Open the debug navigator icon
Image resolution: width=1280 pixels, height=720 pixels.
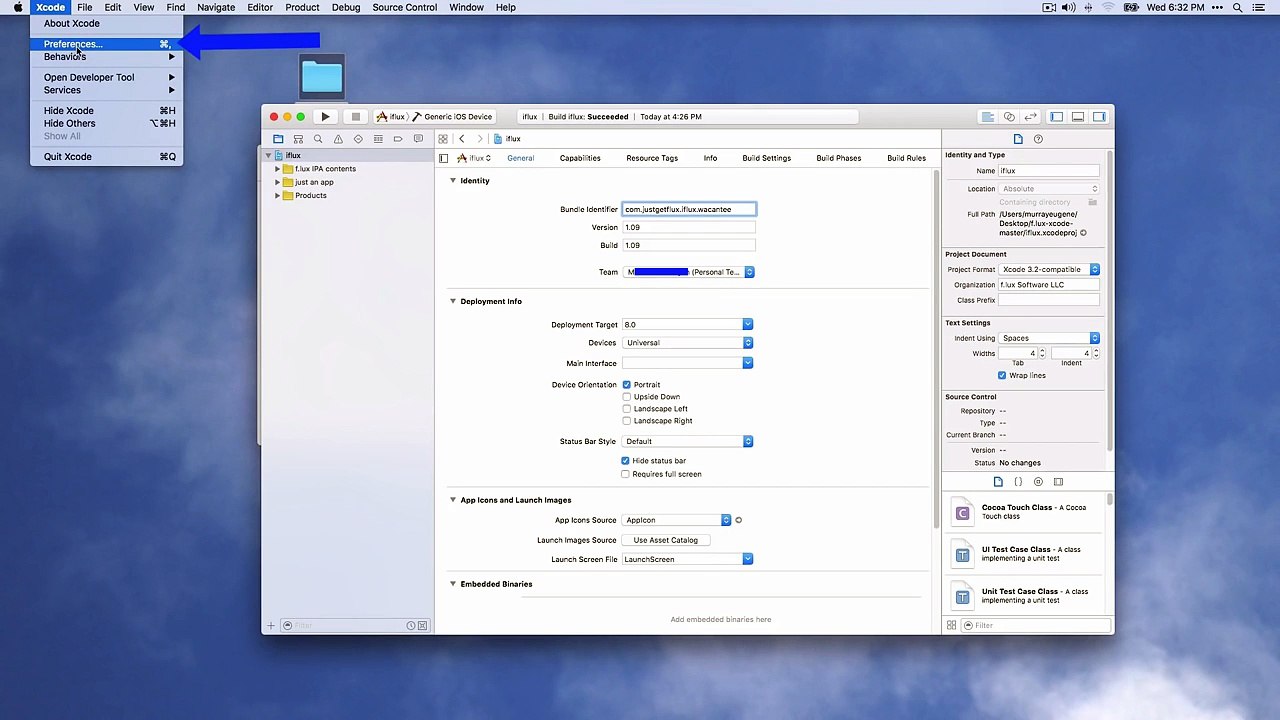click(x=378, y=139)
